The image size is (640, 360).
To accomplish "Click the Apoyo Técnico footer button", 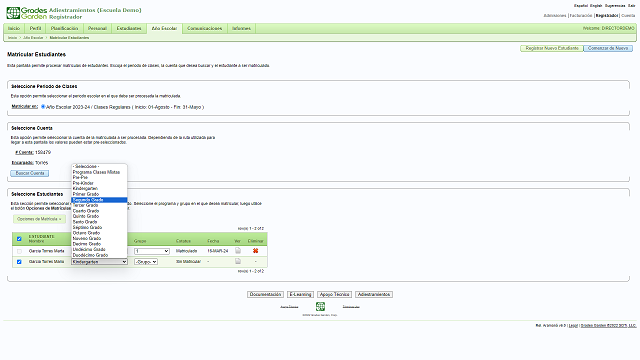I will pos(334,294).
